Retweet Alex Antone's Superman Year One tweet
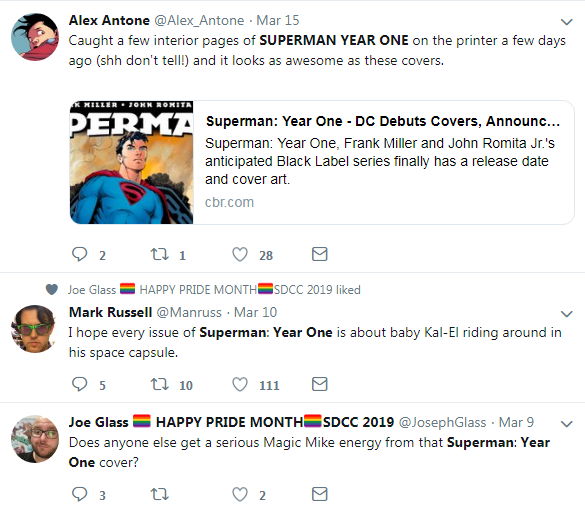 (x=160, y=254)
